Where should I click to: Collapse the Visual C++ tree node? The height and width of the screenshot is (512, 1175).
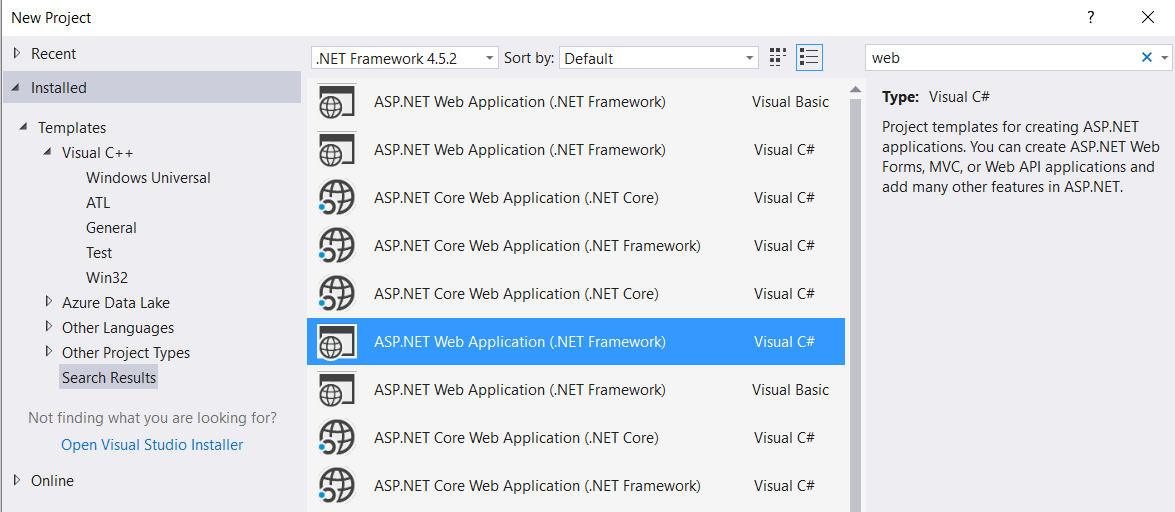coord(49,153)
